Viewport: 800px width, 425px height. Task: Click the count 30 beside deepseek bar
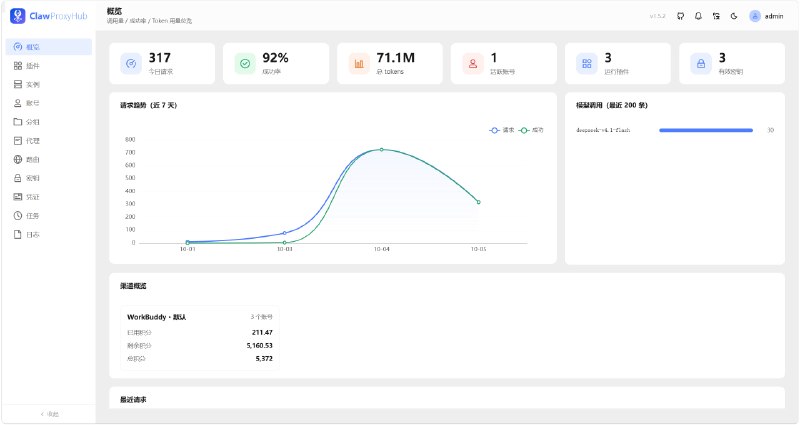tap(770, 130)
